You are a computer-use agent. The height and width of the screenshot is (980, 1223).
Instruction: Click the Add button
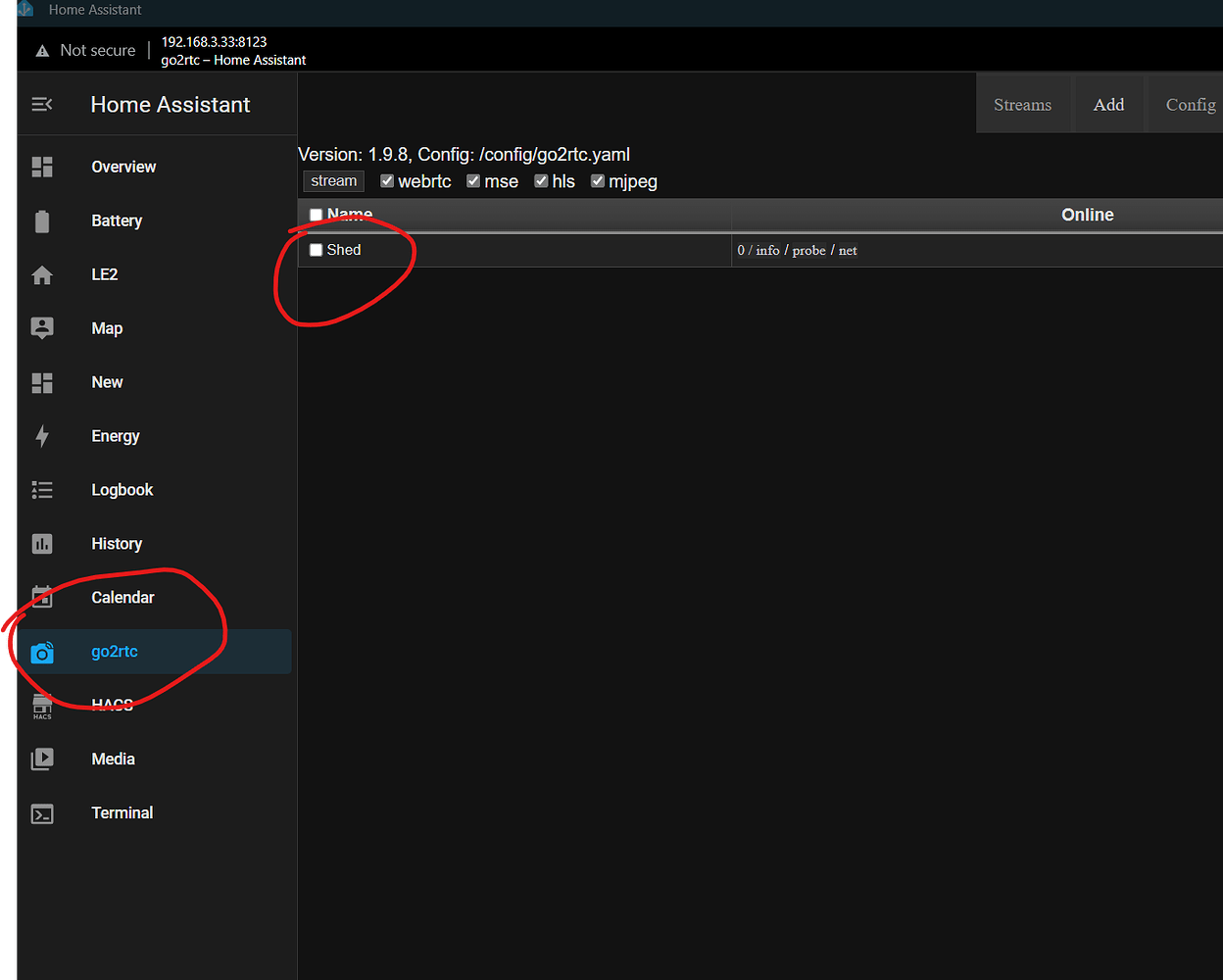1108,104
